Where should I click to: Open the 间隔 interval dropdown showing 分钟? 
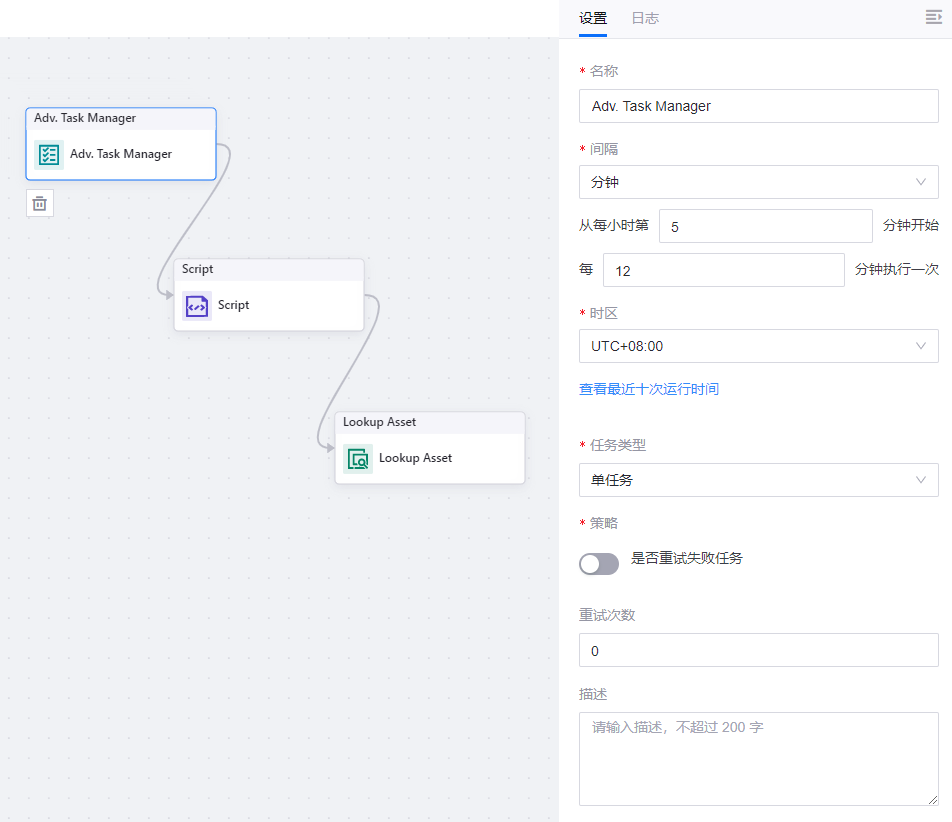coord(757,182)
